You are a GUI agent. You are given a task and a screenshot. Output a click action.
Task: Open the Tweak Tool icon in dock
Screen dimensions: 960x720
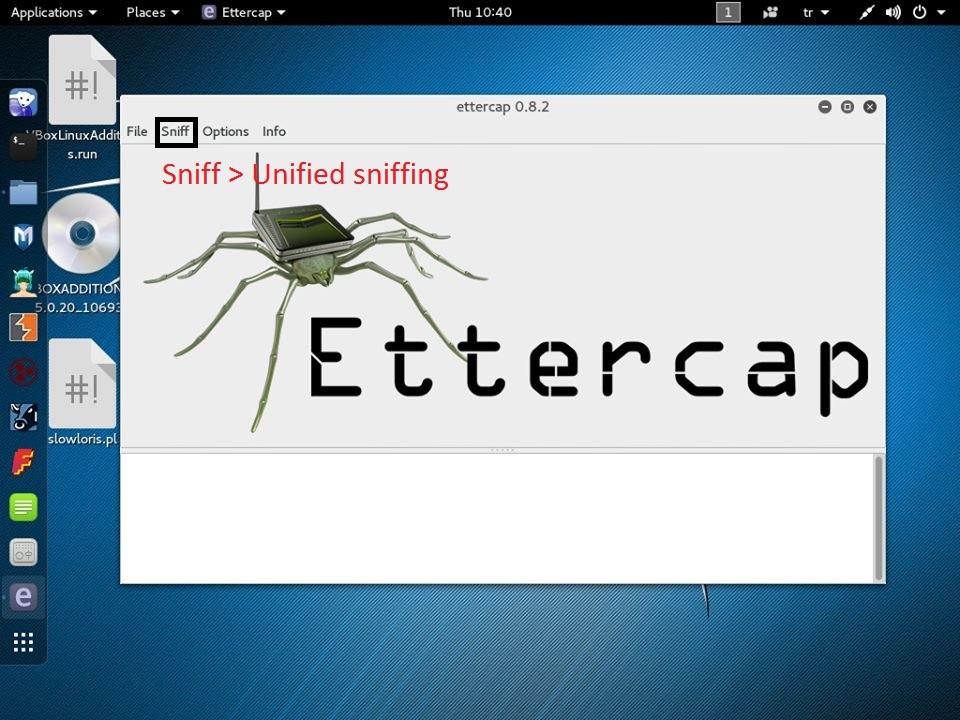tap(23, 552)
